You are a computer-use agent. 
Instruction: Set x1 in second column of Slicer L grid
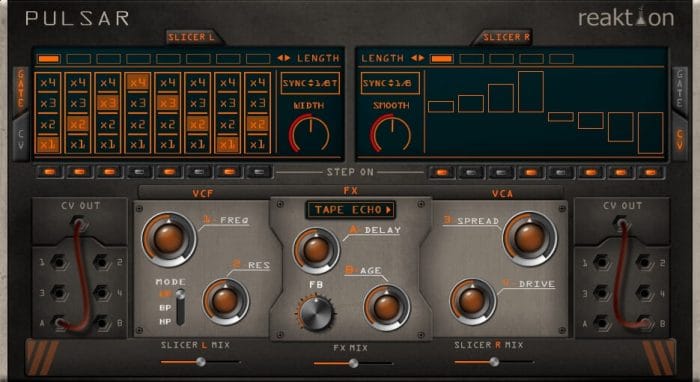click(78, 145)
